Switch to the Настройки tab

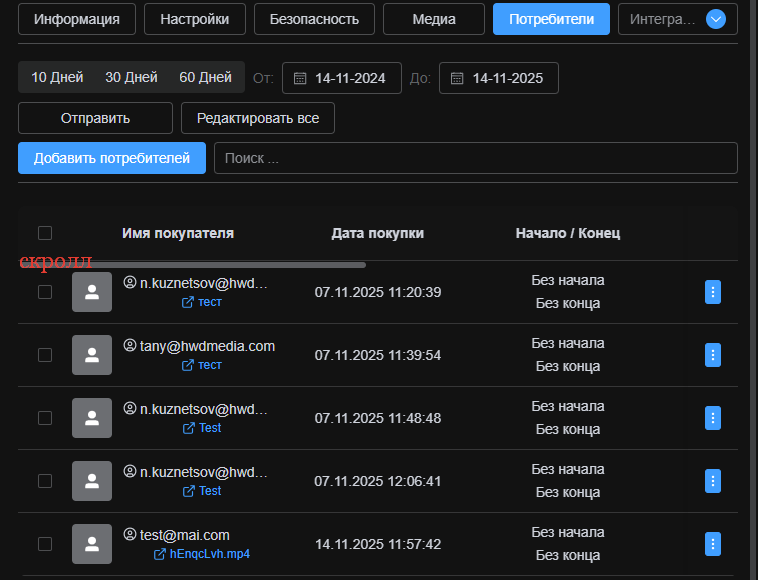(x=195, y=19)
